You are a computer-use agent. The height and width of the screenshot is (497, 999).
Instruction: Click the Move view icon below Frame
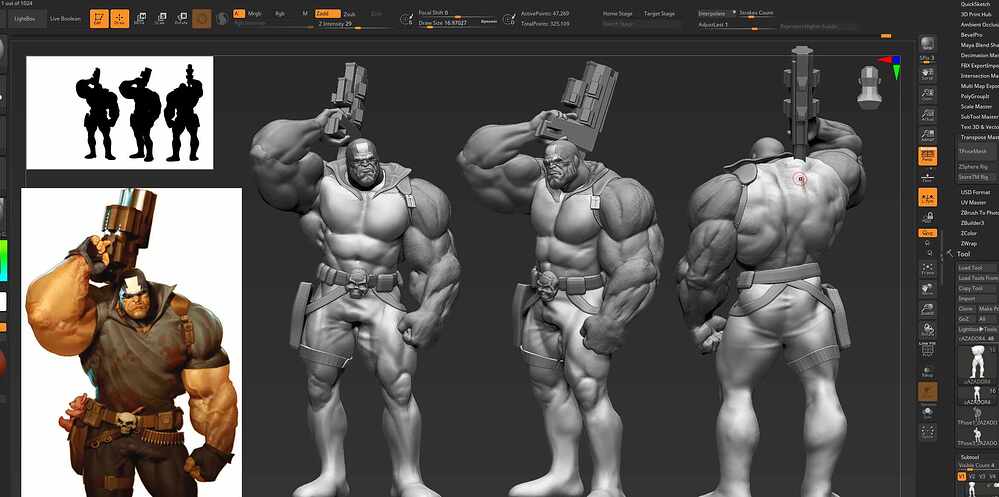coord(928,290)
